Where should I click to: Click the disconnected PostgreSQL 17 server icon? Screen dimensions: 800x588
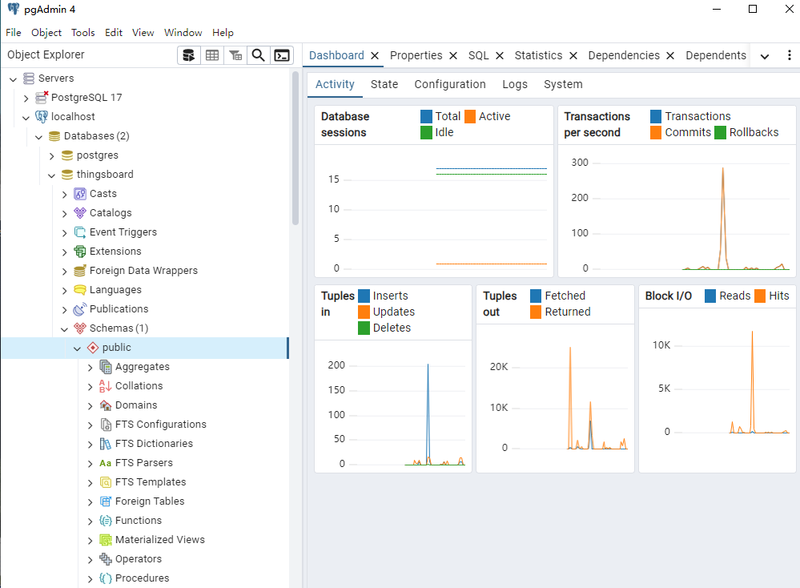pos(42,97)
